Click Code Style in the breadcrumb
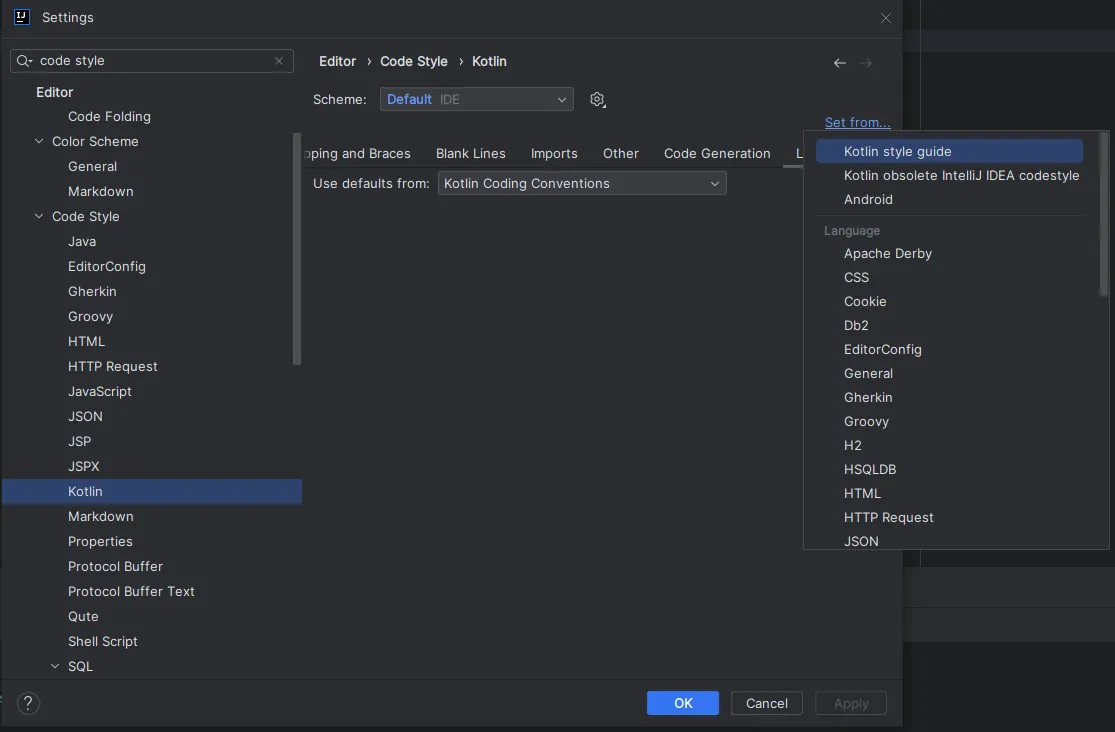This screenshot has height=732, width=1115. click(414, 61)
